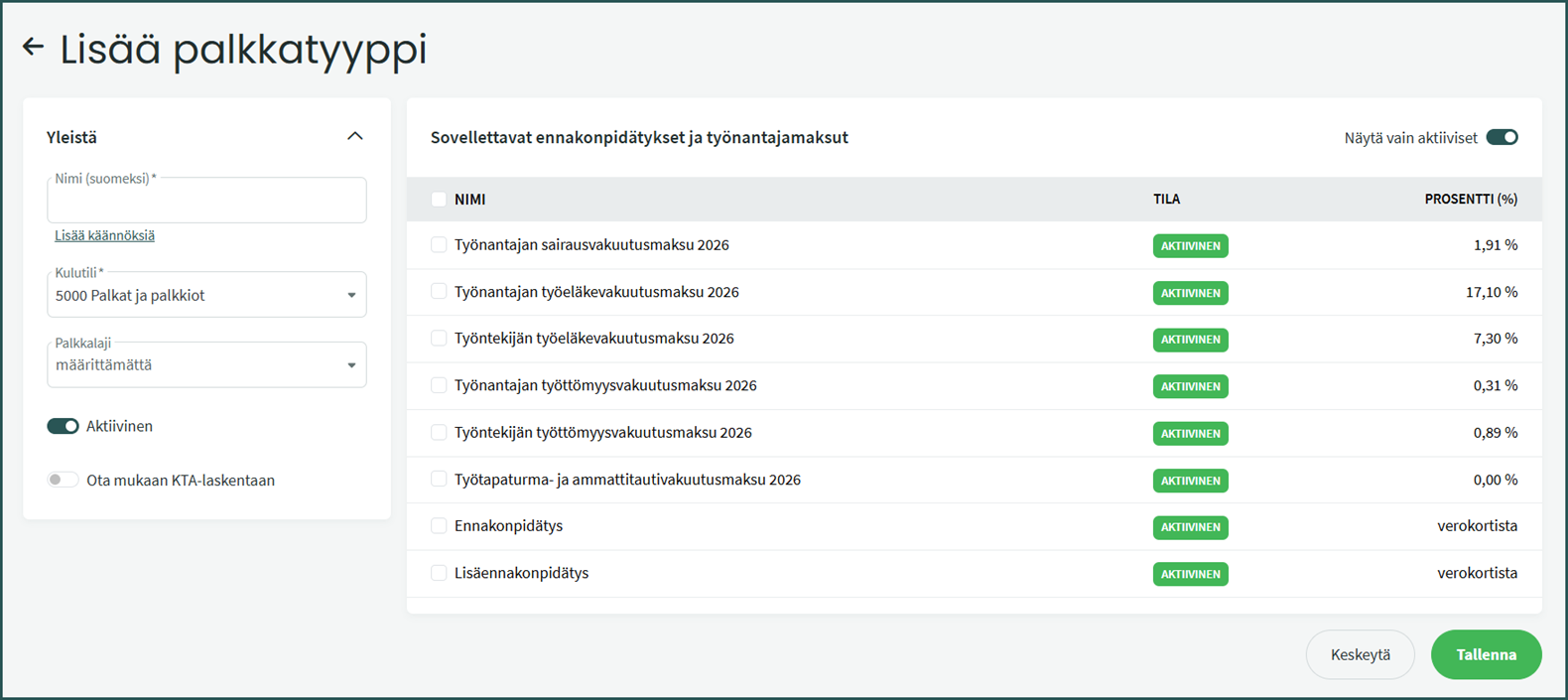1568x700 pixels.
Task: Select Työnantajan työeläkevakuutusmaksu 2026 checkbox
Action: 439,291
